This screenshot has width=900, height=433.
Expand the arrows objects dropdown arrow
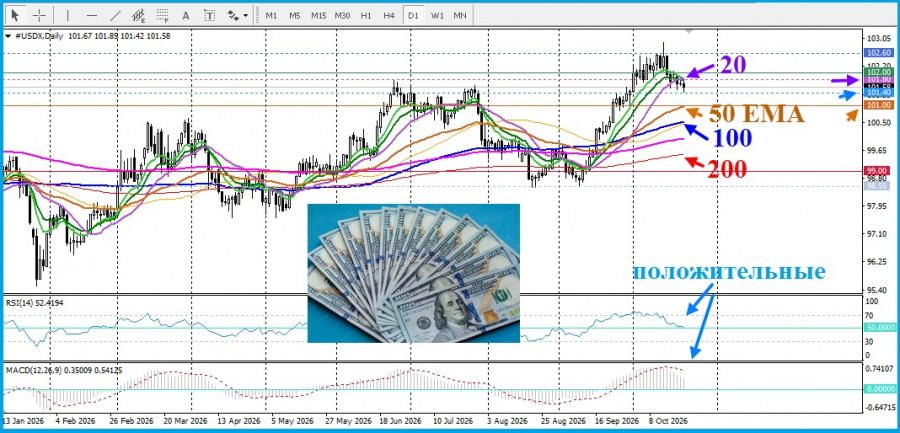[x=246, y=16]
